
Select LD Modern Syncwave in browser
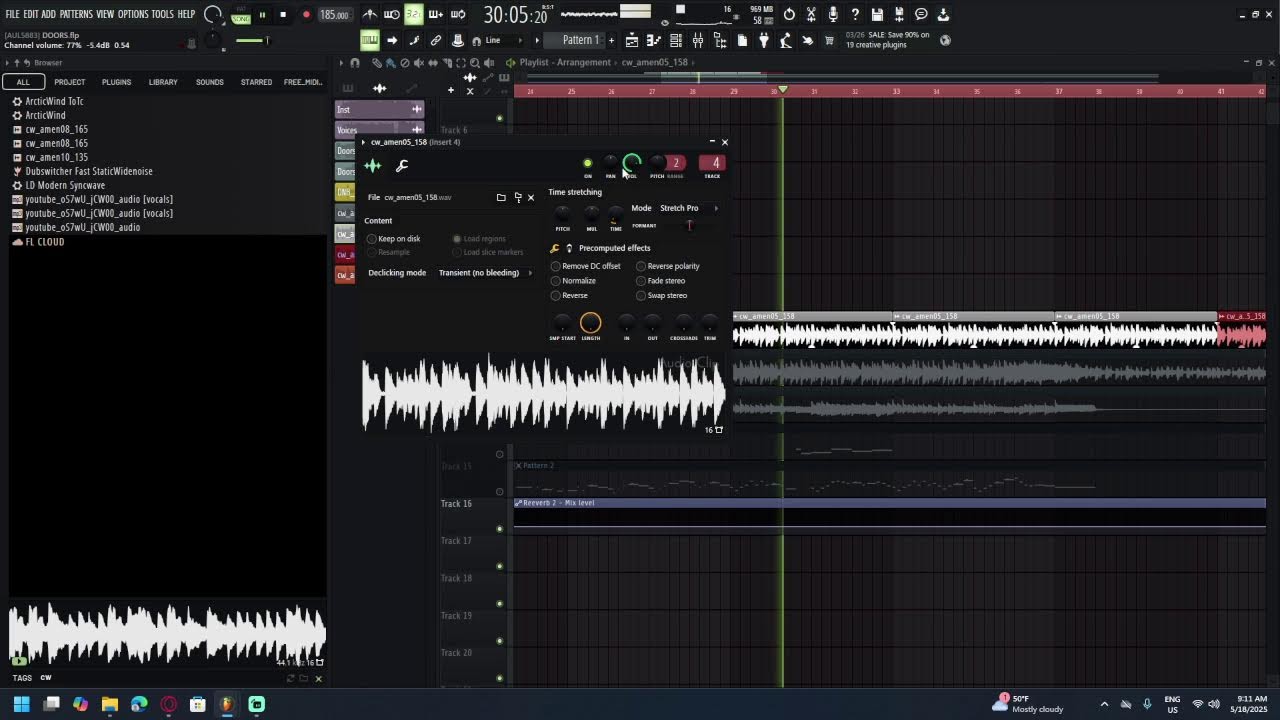click(65, 185)
